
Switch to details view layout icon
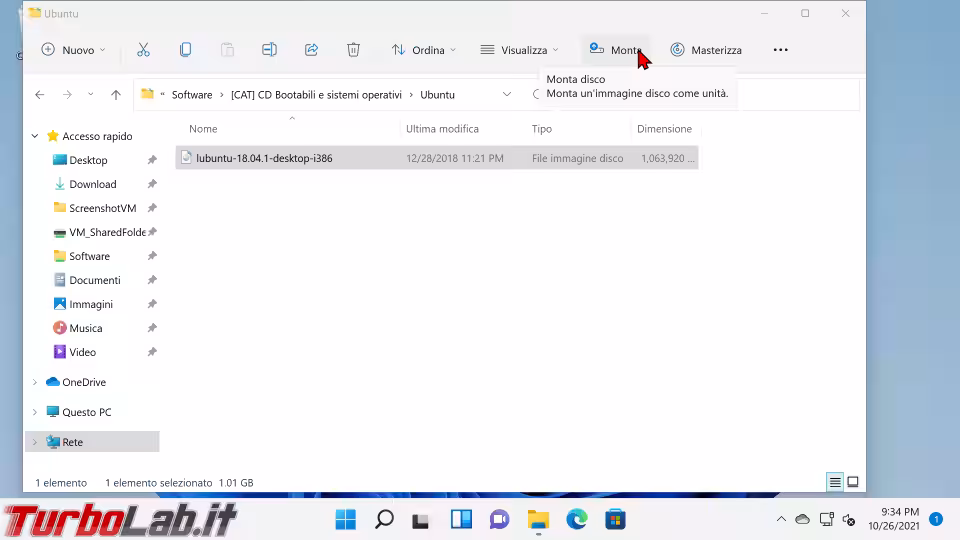coord(834,482)
